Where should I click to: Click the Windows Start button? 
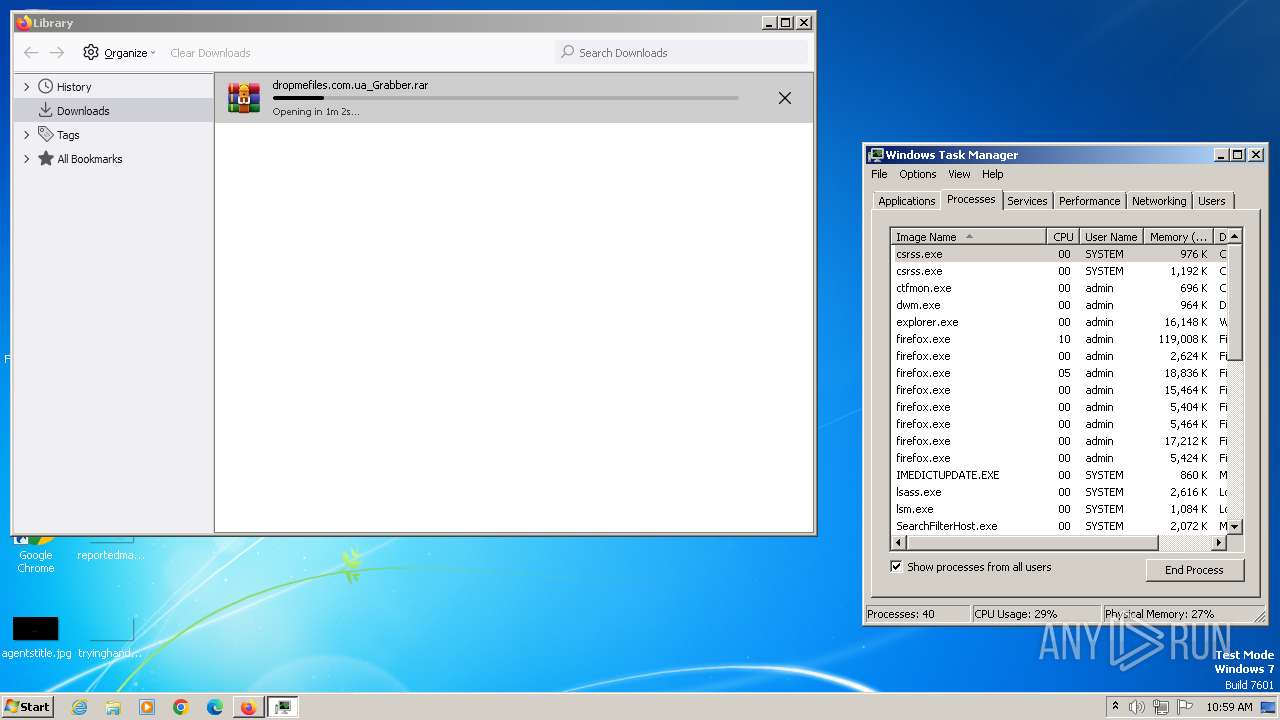pos(28,706)
